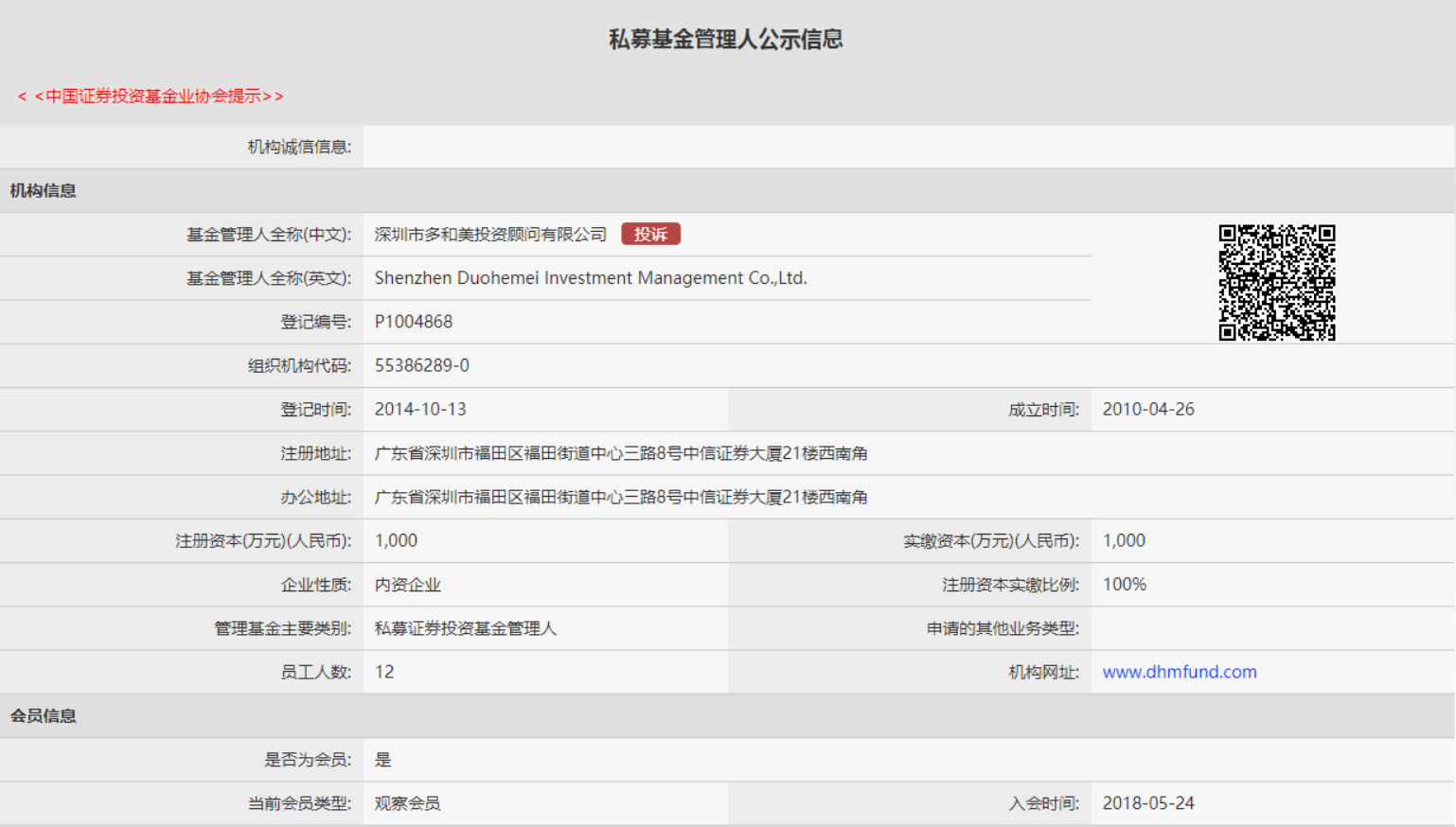Click the 注册资本实缴比例 value 100%
This screenshot has height=827, width=1456.
point(1124,585)
